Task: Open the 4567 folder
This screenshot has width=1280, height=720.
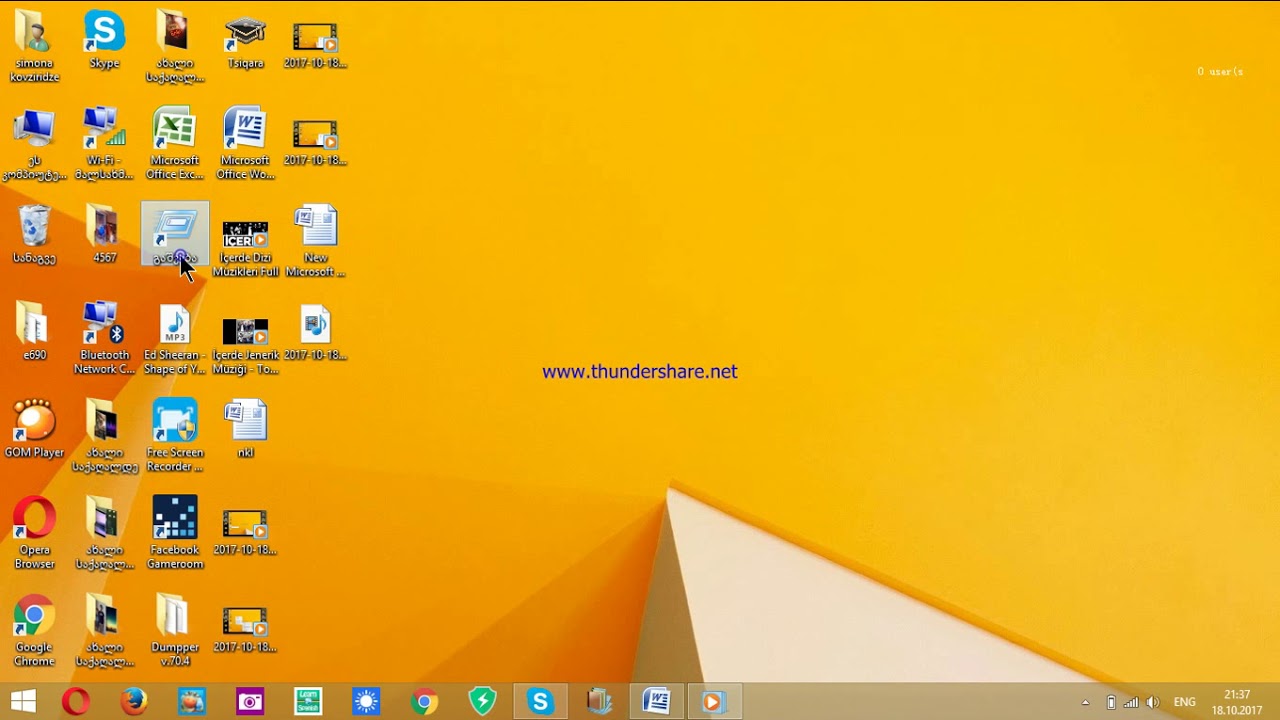Action: point(104,235)
